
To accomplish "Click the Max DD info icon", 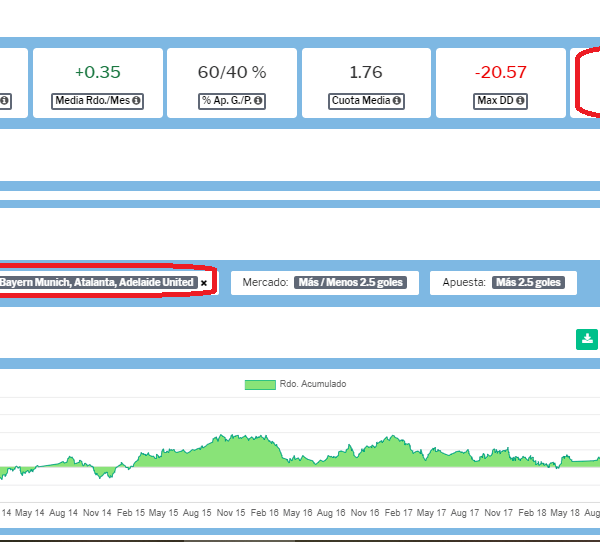I will pos(521,101).
